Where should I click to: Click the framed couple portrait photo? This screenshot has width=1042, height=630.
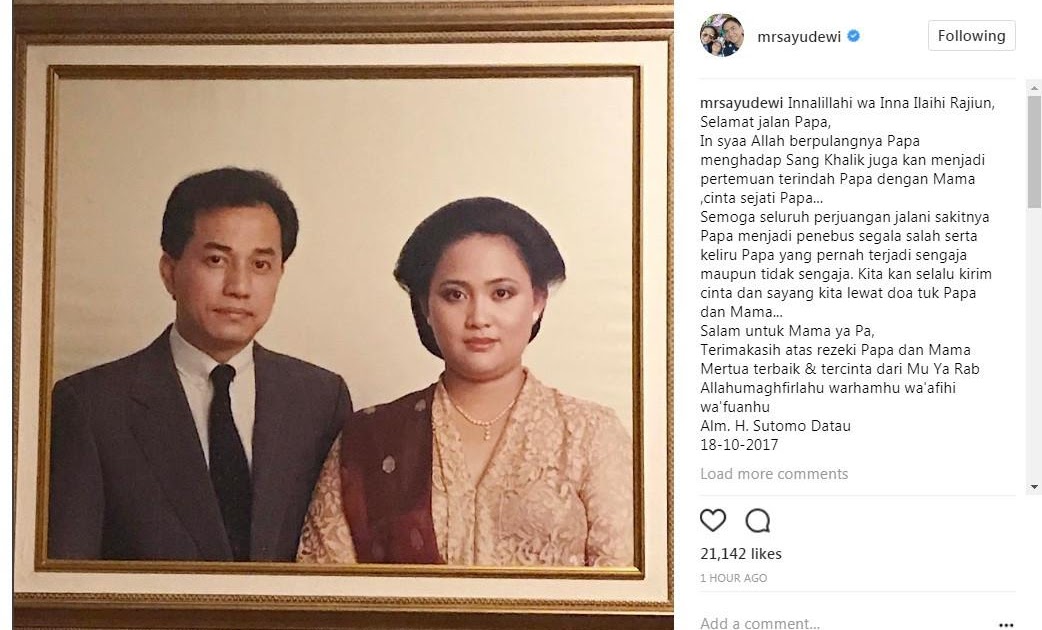tap(343, 315)
